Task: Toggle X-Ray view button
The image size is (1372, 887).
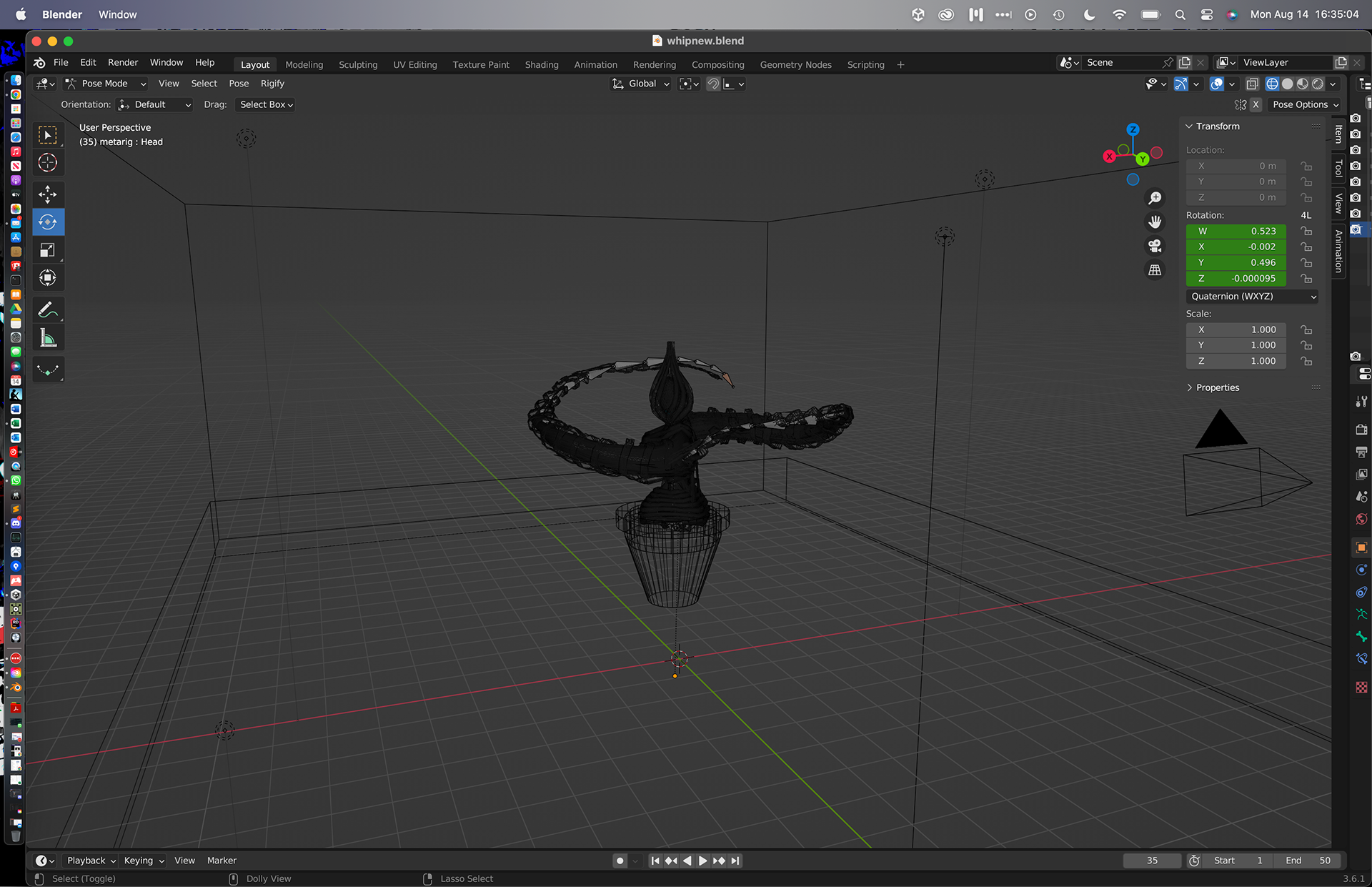Action: [1252, 84]
